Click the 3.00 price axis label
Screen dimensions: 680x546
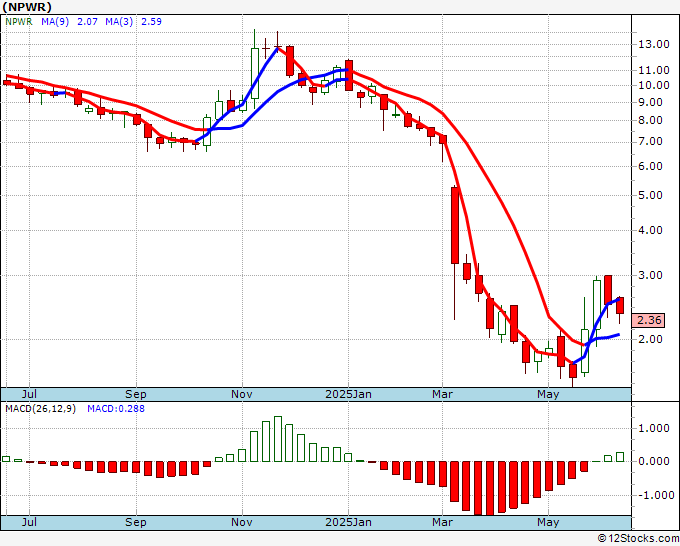[x=650, y=275]
